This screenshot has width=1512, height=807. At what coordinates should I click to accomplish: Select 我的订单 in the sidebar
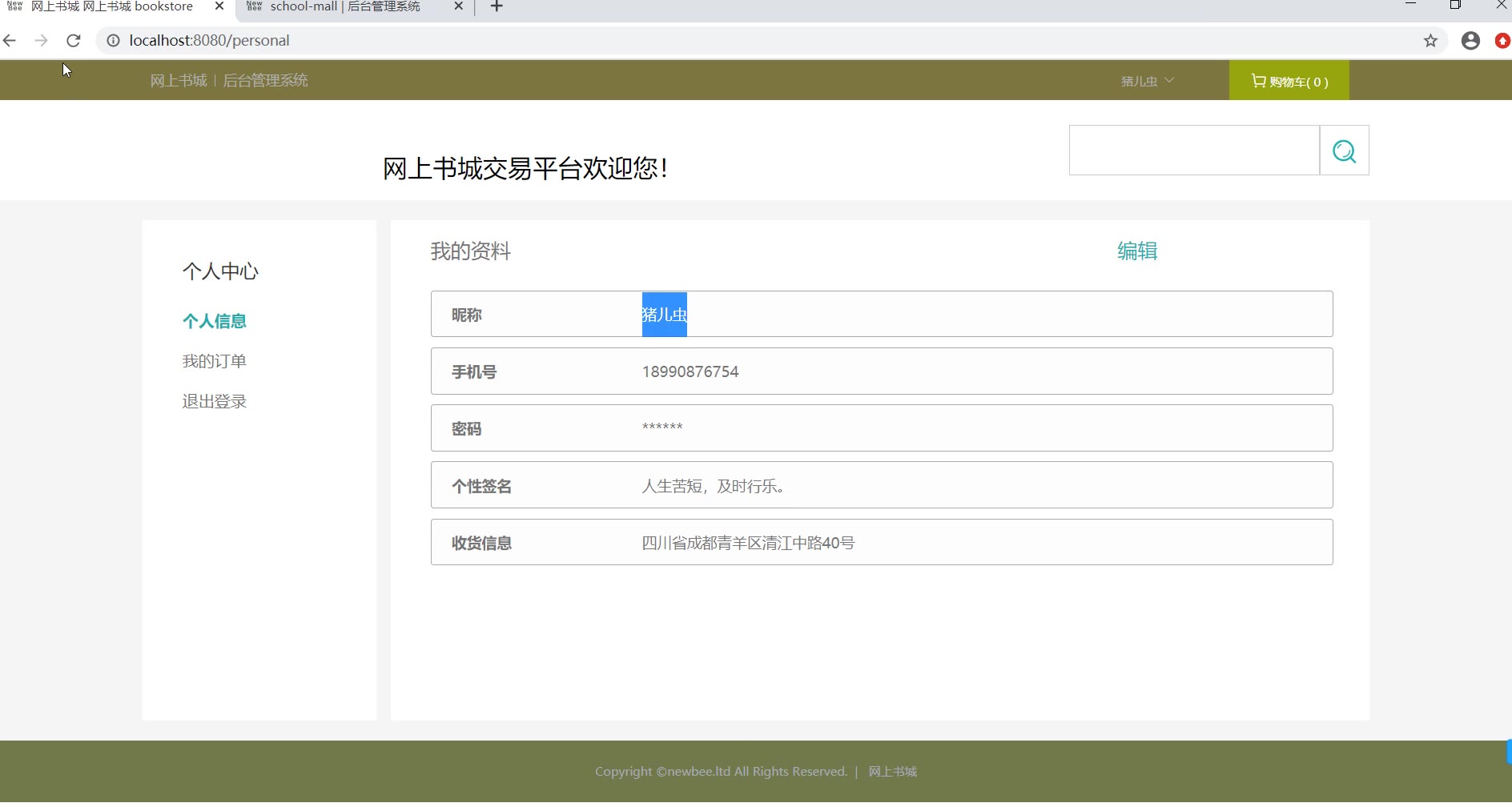coord(214,361)
